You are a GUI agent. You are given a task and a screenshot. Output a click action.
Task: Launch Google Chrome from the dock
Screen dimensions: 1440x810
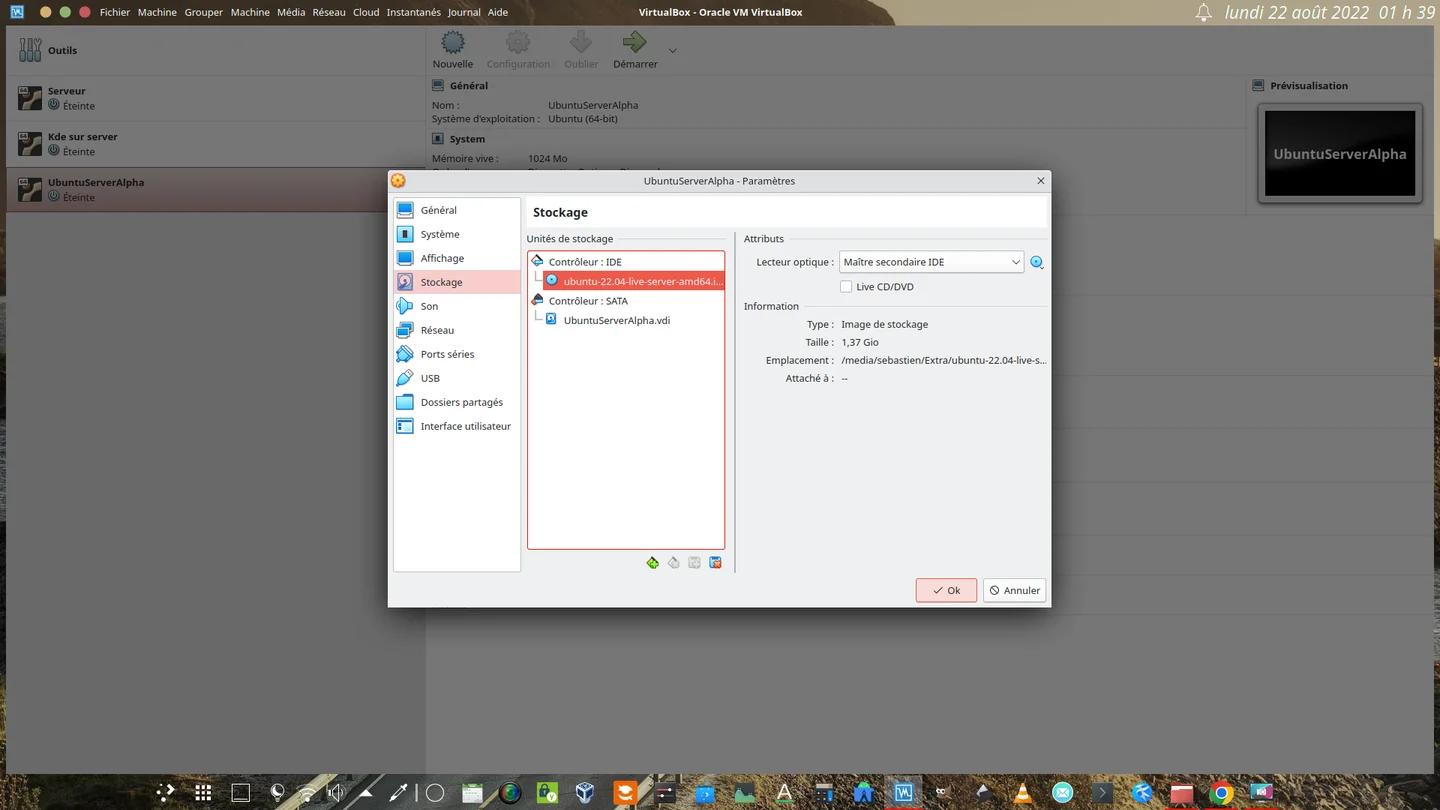[x=1221, y=793]
